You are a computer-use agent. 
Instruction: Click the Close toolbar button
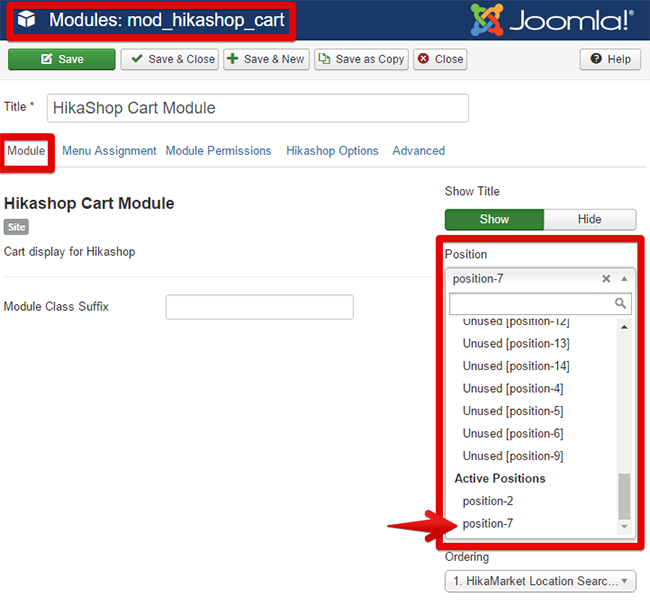coord(440,59)
